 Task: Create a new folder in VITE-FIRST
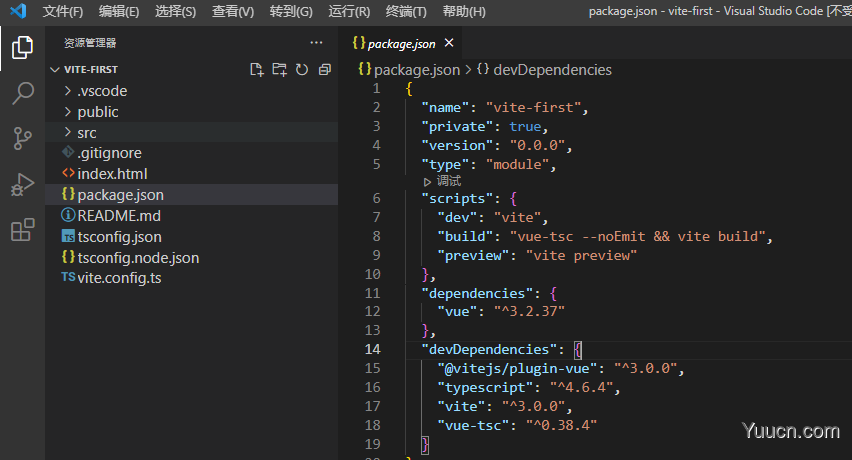coord(279,70)
